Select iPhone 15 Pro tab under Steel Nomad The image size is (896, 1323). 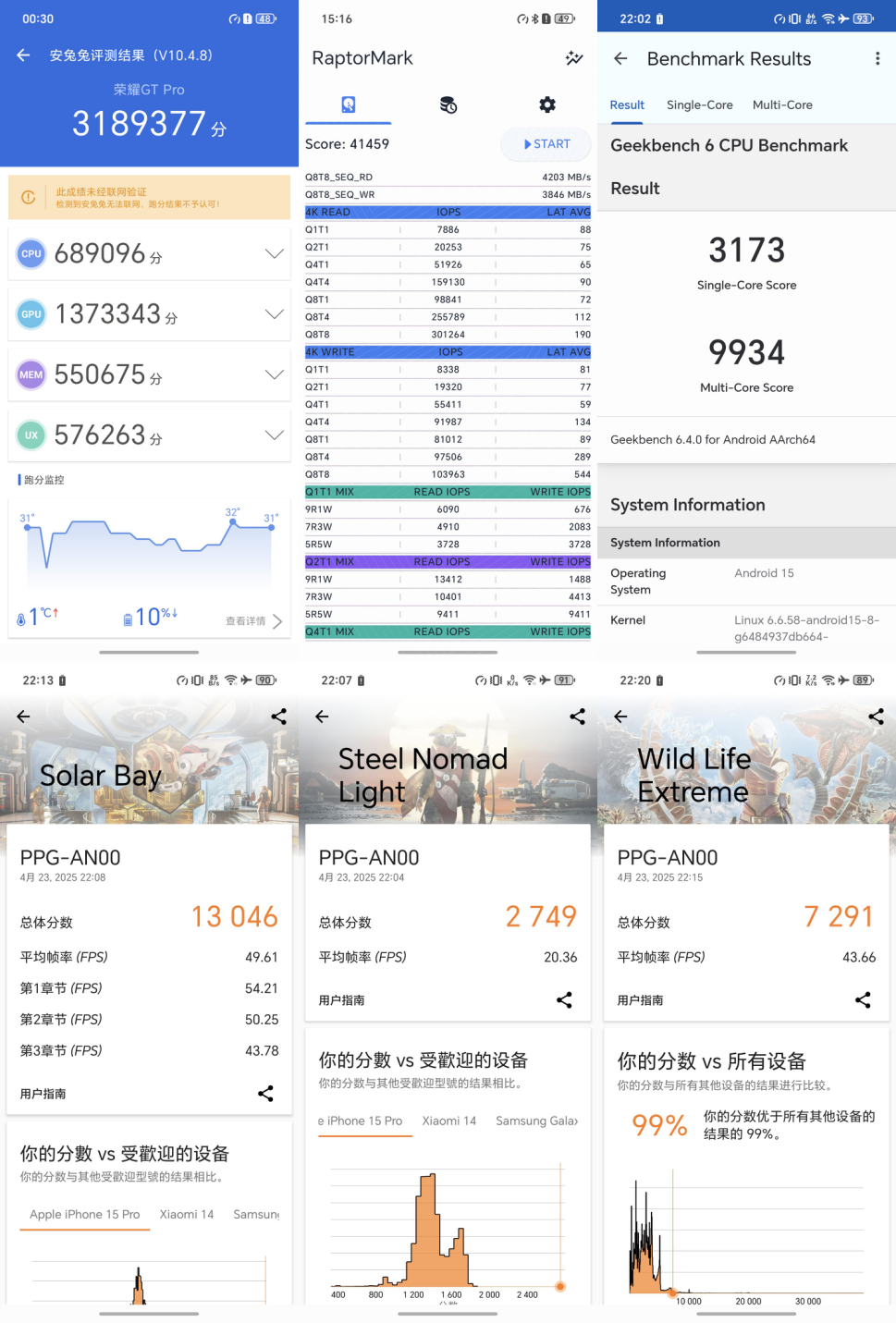[362, 1121]
